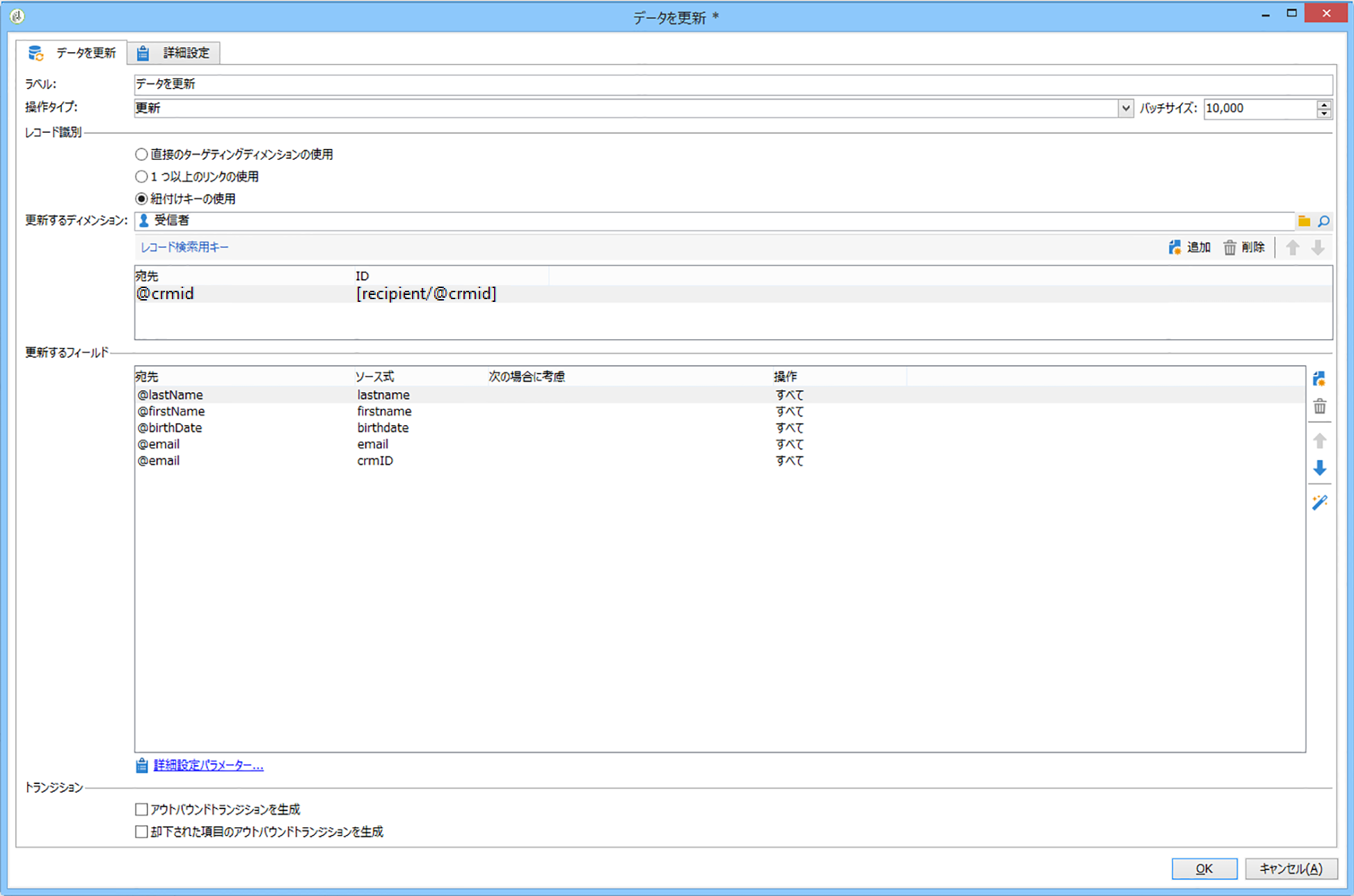Click the magic wand auto-mapping icon
Screen dimensions: 1354x896
[1319, 502]
